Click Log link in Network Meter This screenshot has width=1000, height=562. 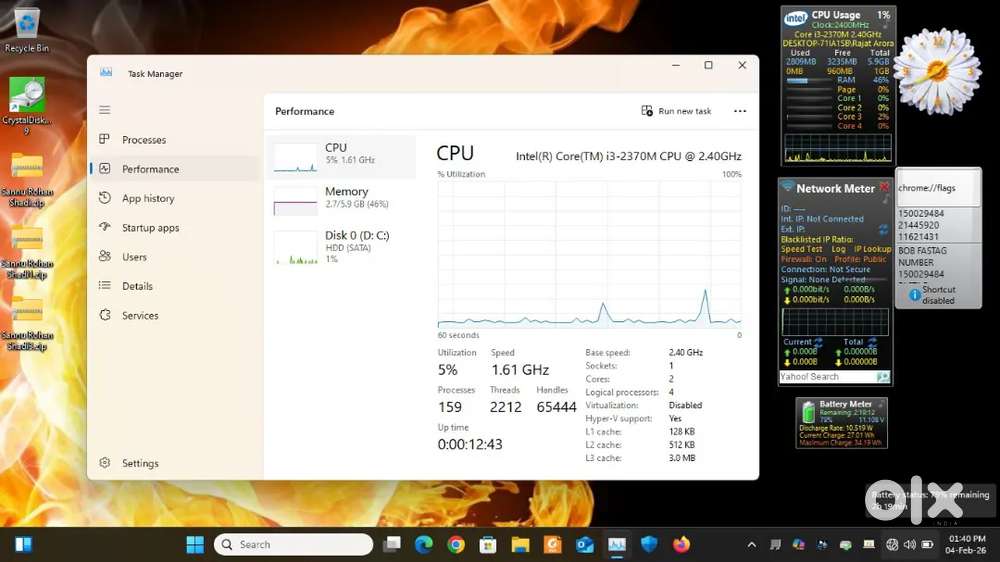tap(838, 249)
